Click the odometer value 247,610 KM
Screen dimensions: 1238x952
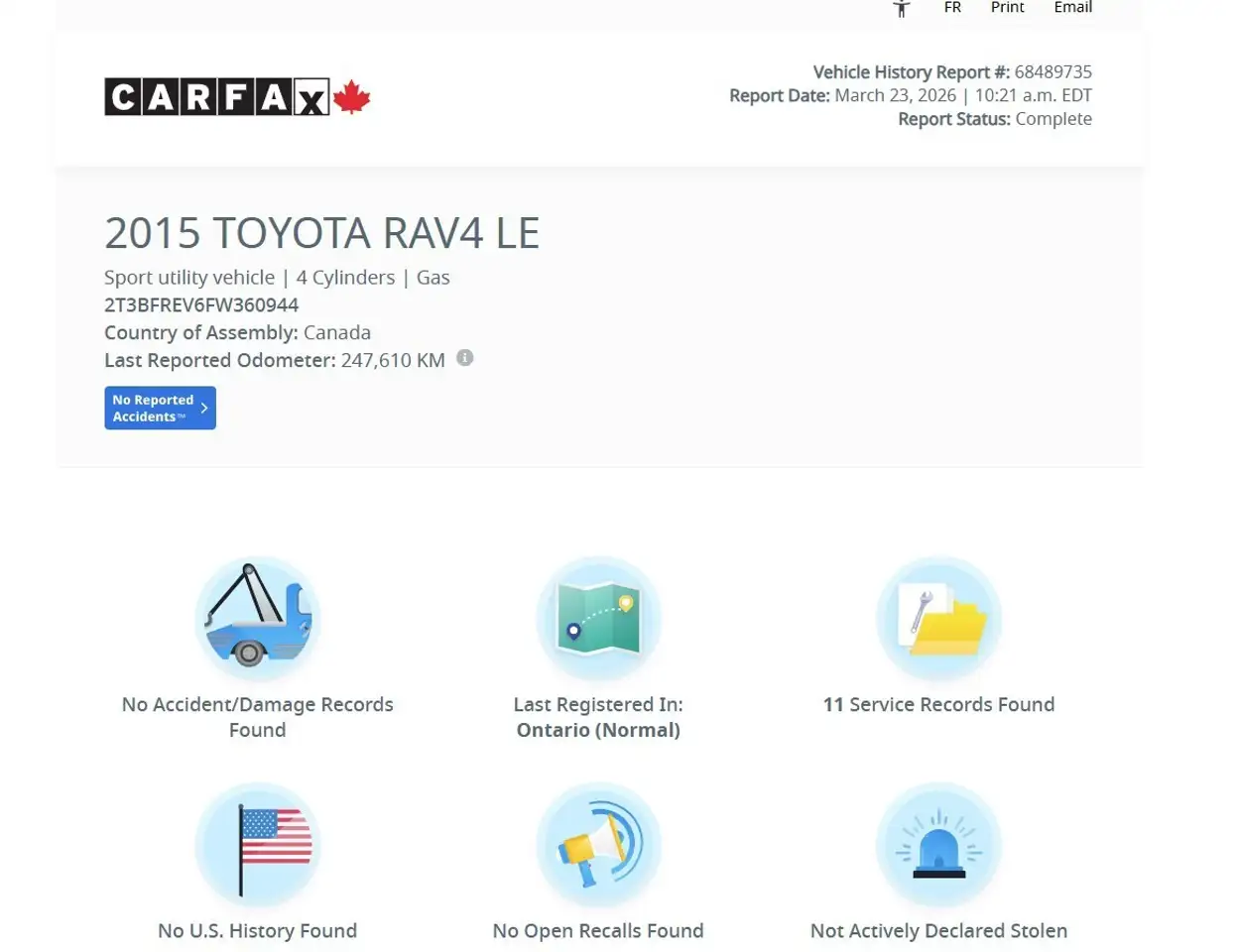pyautogui.click(x=393, y=360)
